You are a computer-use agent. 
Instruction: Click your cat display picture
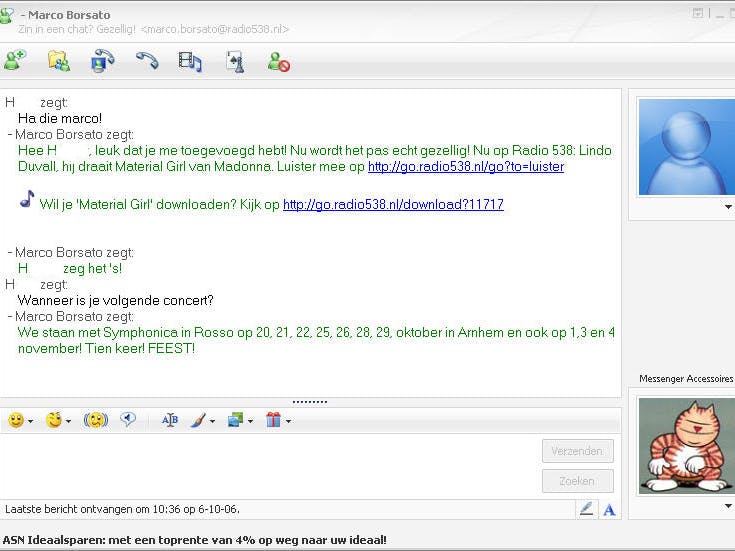click(x=687, y=445)
